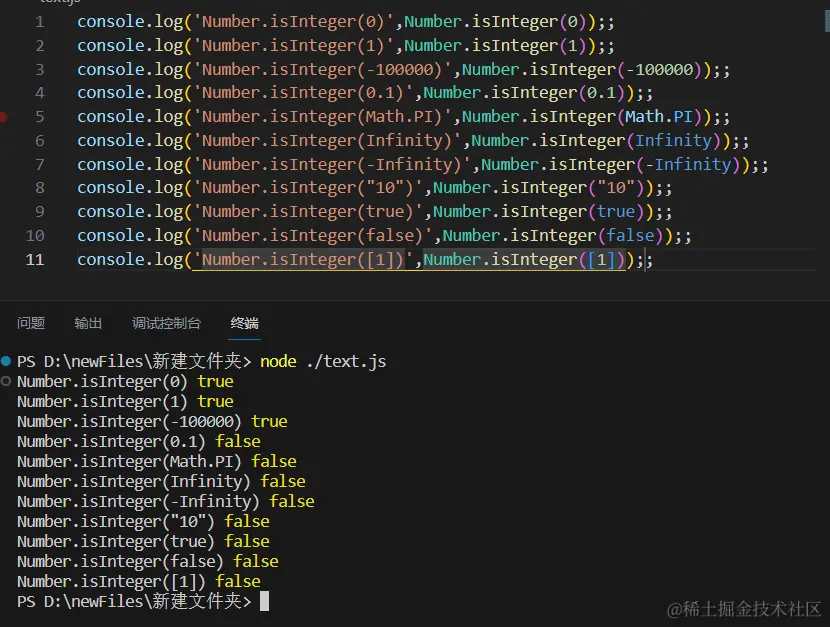Click terminal output Number.isInteger("10") false
Viewport: 830px width, 627px height.
click(x=143, y=522)
